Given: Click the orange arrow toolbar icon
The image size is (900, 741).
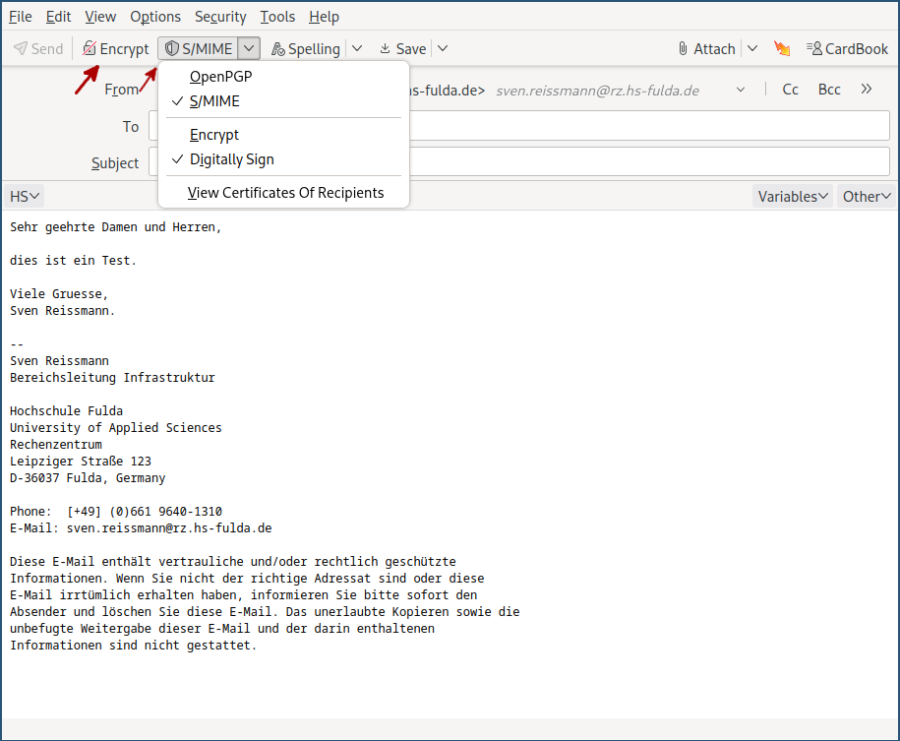Looking at the screenshot, I should pos(782,48).
